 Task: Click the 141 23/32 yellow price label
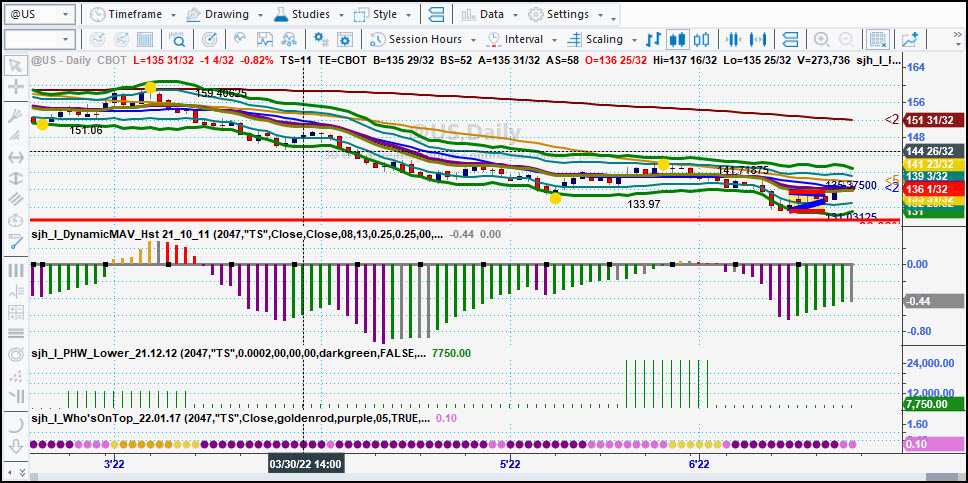click(x=933, y=164)
